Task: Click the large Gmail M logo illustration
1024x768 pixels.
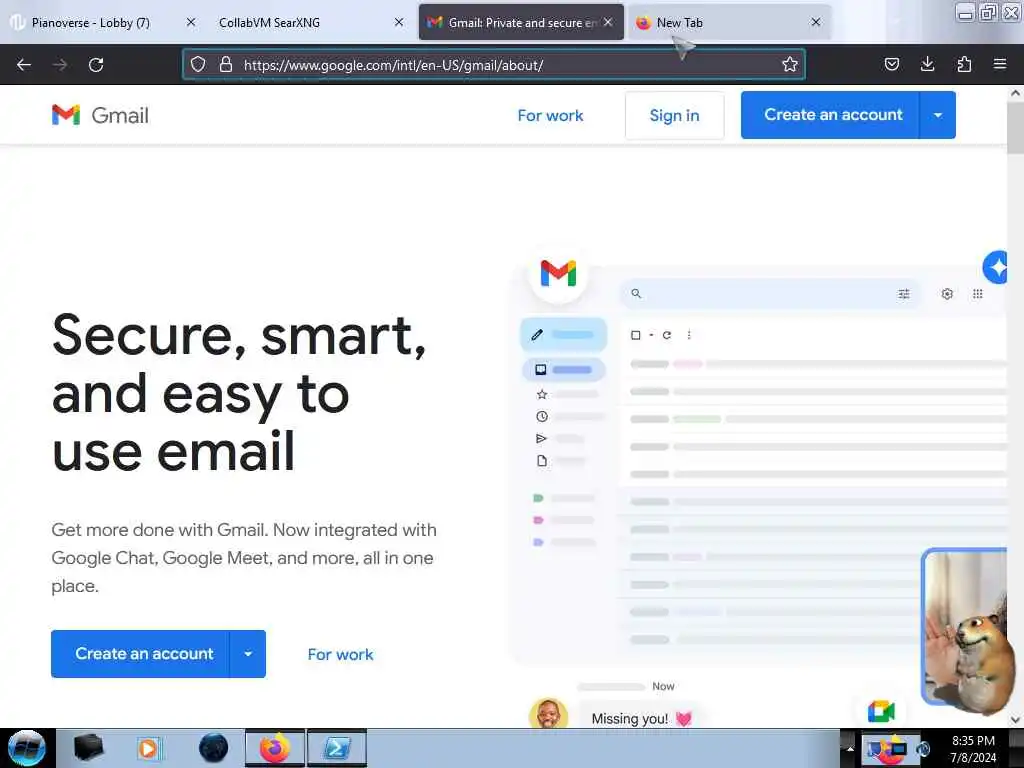Action: (x=558, y=273)
